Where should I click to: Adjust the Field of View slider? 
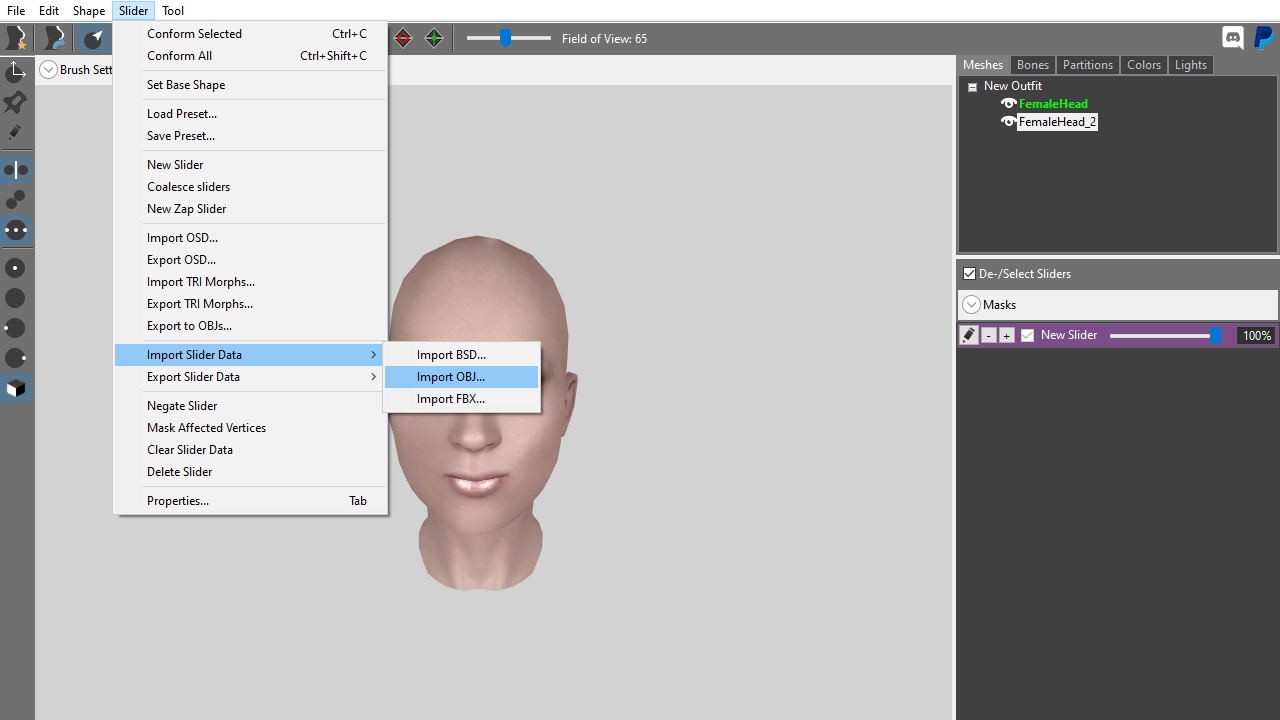click(x=508, y=38)
